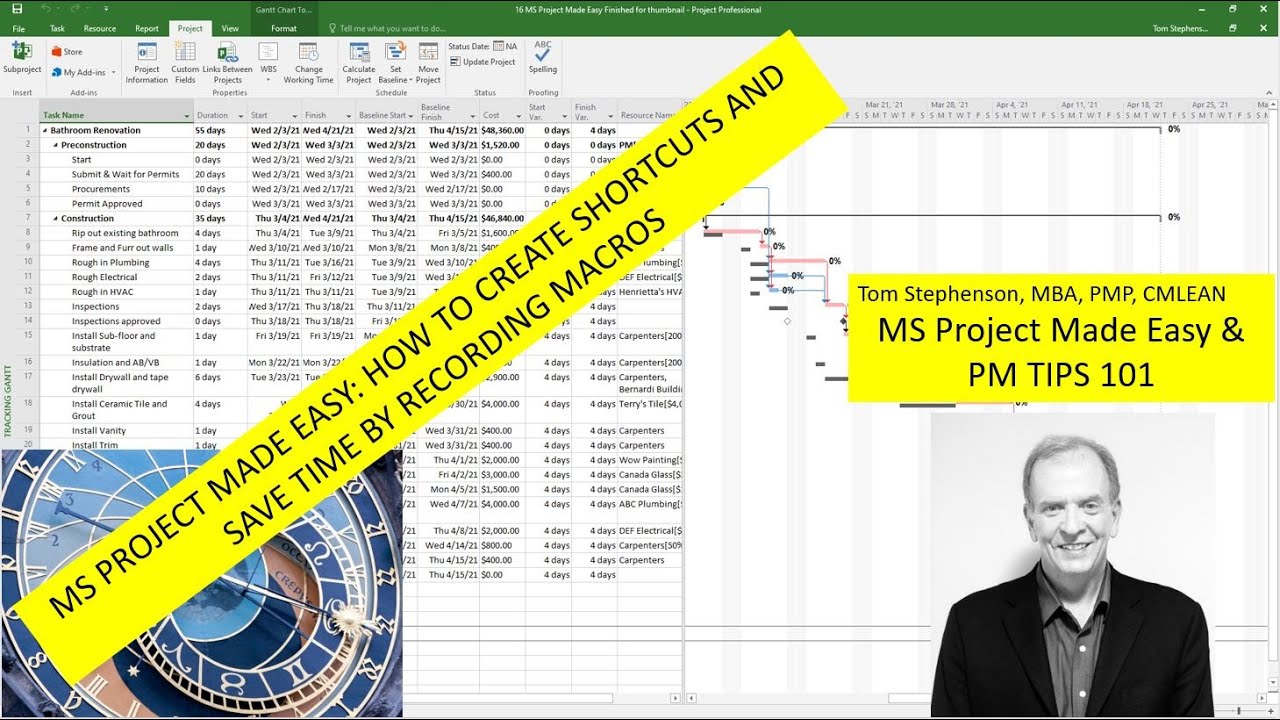Open the Set Baseline dropdown
The height and width of the screenshot is (720, 1280).
point(395,63)
